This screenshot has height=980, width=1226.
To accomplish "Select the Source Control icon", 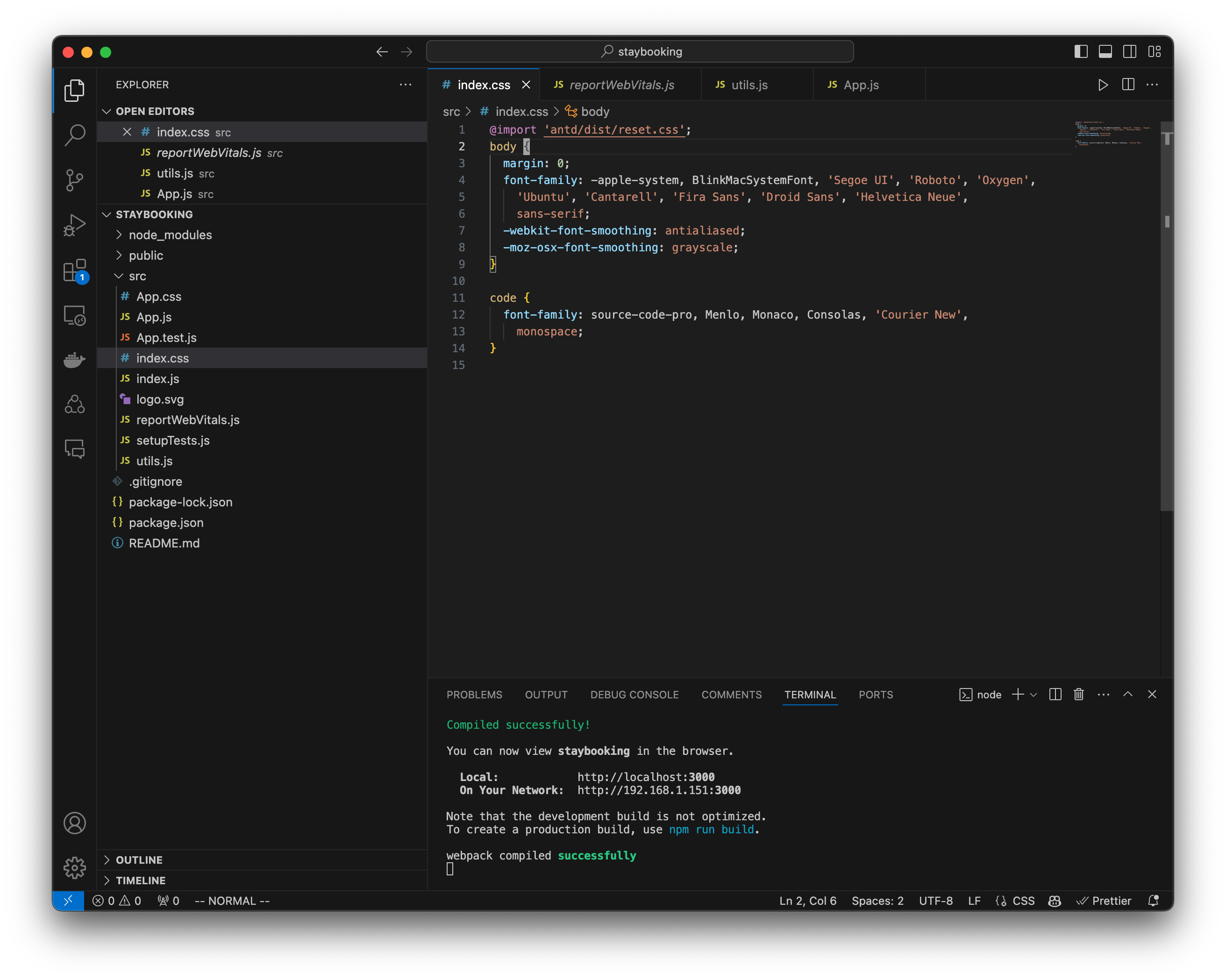I will coord(74,180).
